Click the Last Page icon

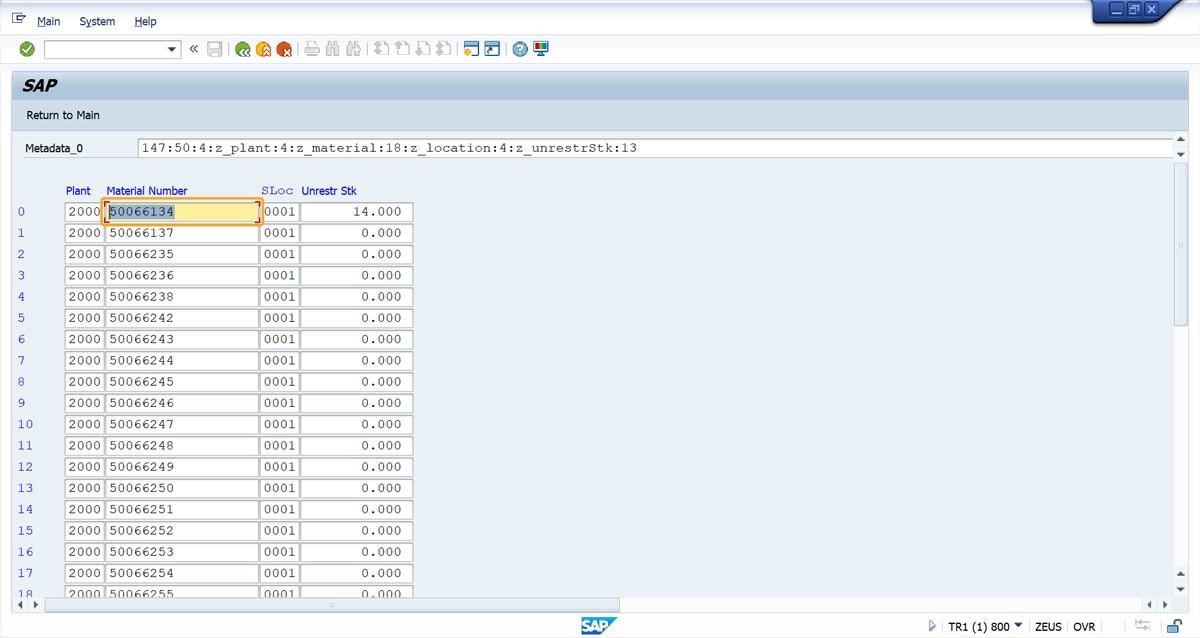point(443,49)
